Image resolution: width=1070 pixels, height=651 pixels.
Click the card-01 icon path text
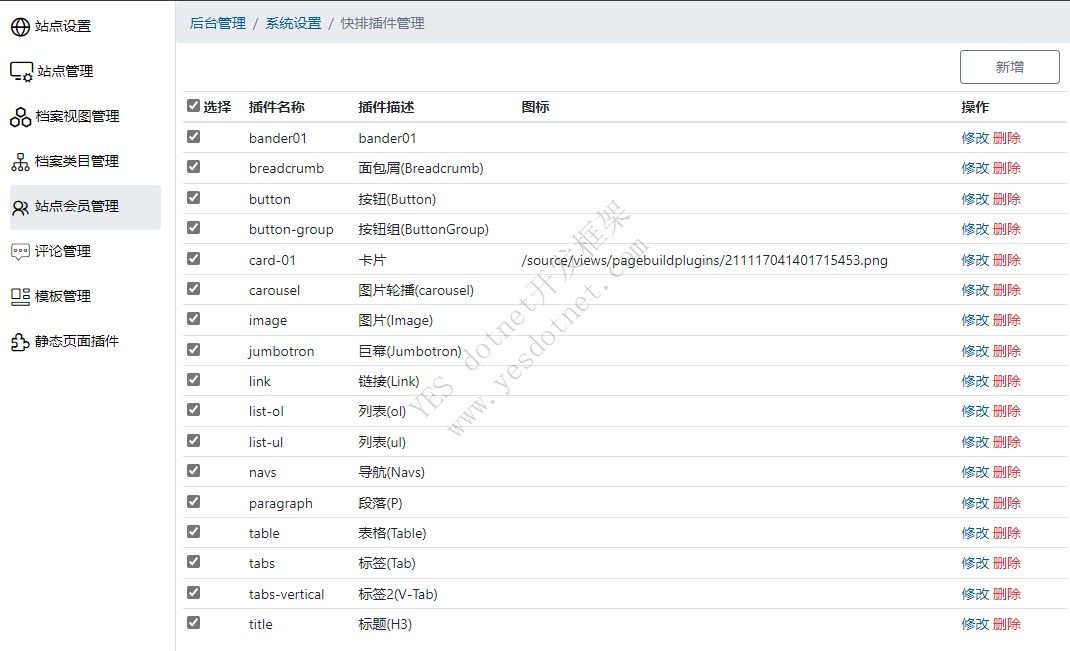pos(704,260)
